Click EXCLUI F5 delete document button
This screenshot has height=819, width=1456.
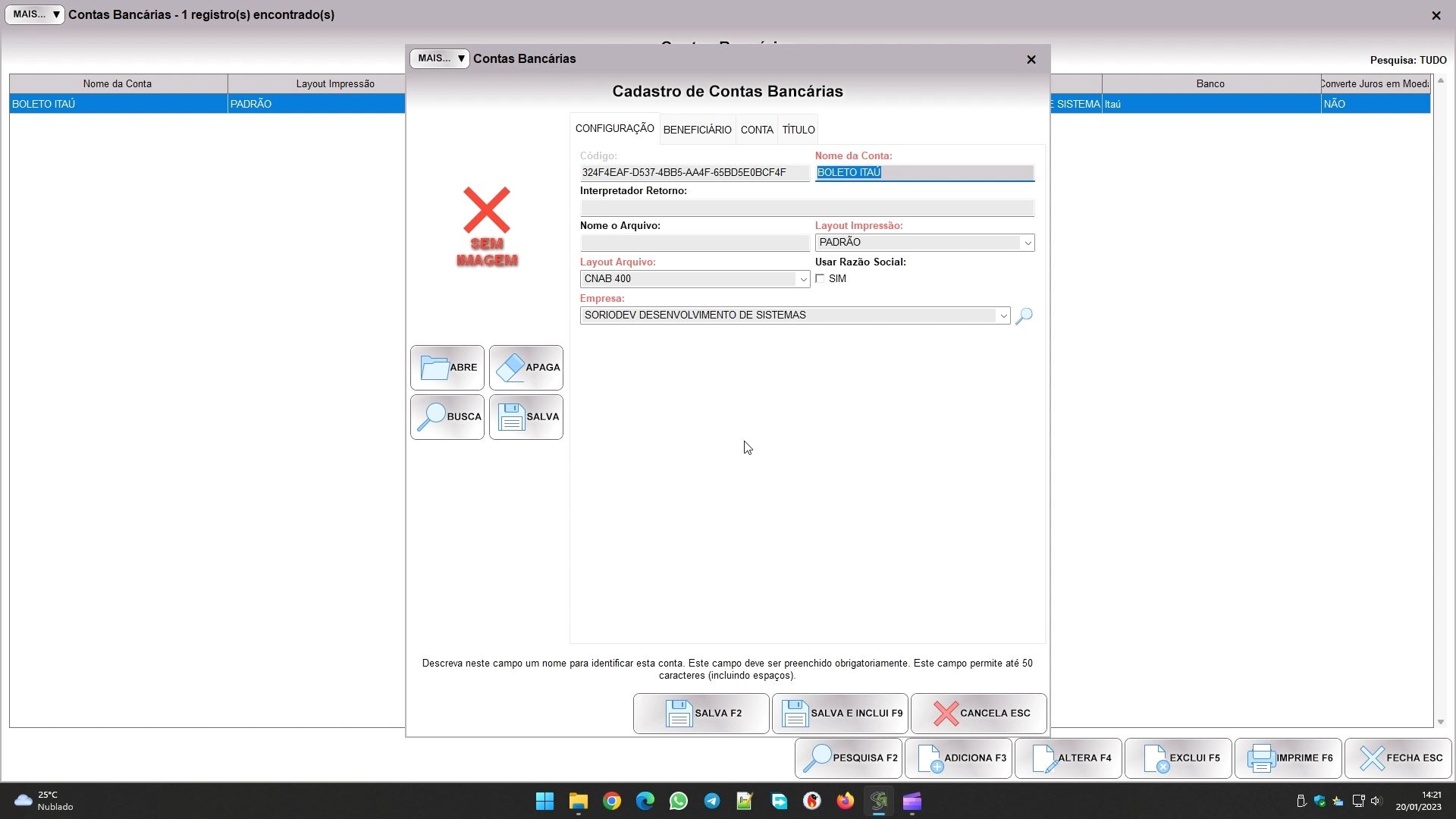pyautogui.click(x=1178, y=758)
